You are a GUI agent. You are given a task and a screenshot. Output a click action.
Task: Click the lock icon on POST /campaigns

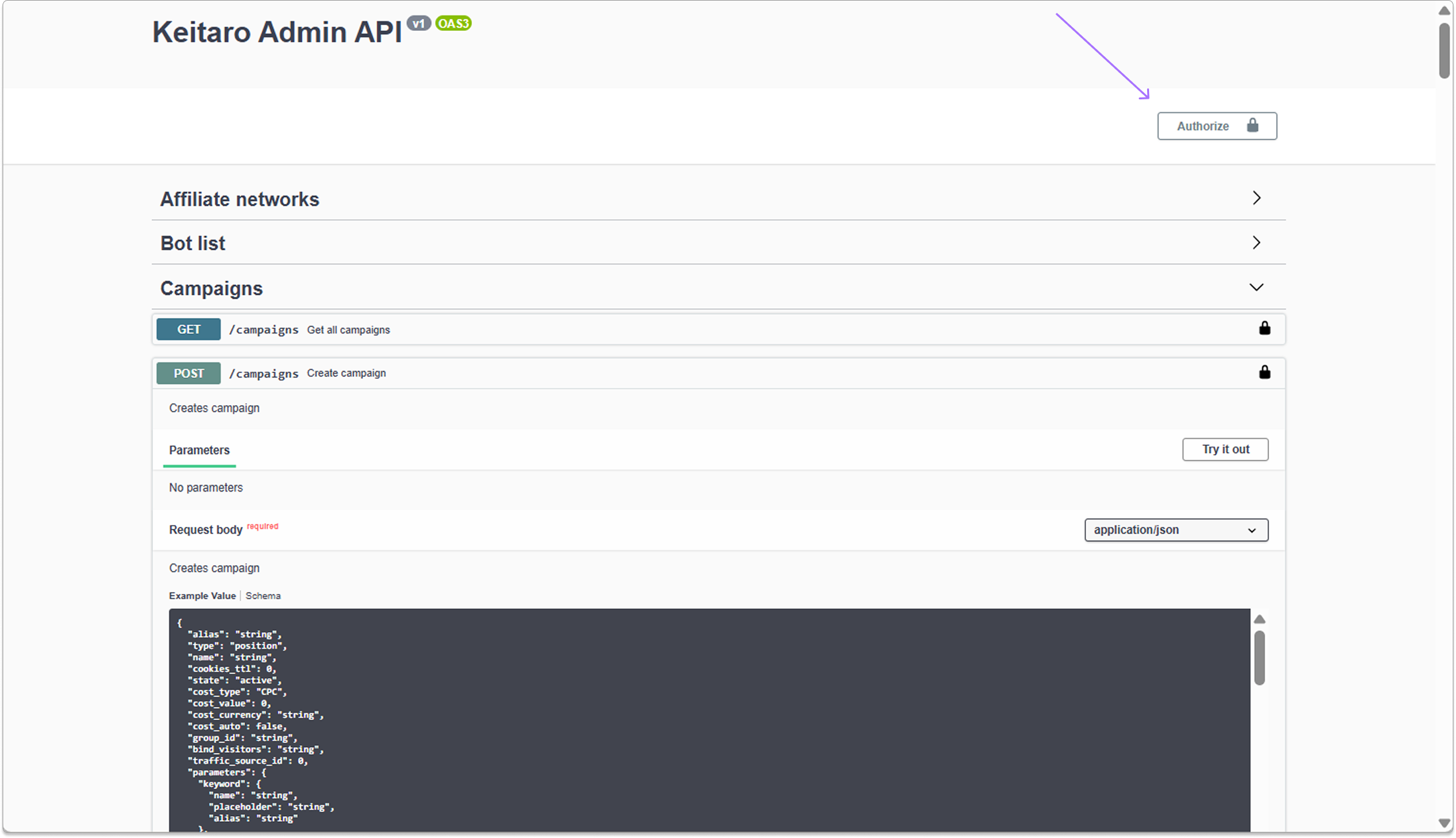click(x=1264, y=372)
